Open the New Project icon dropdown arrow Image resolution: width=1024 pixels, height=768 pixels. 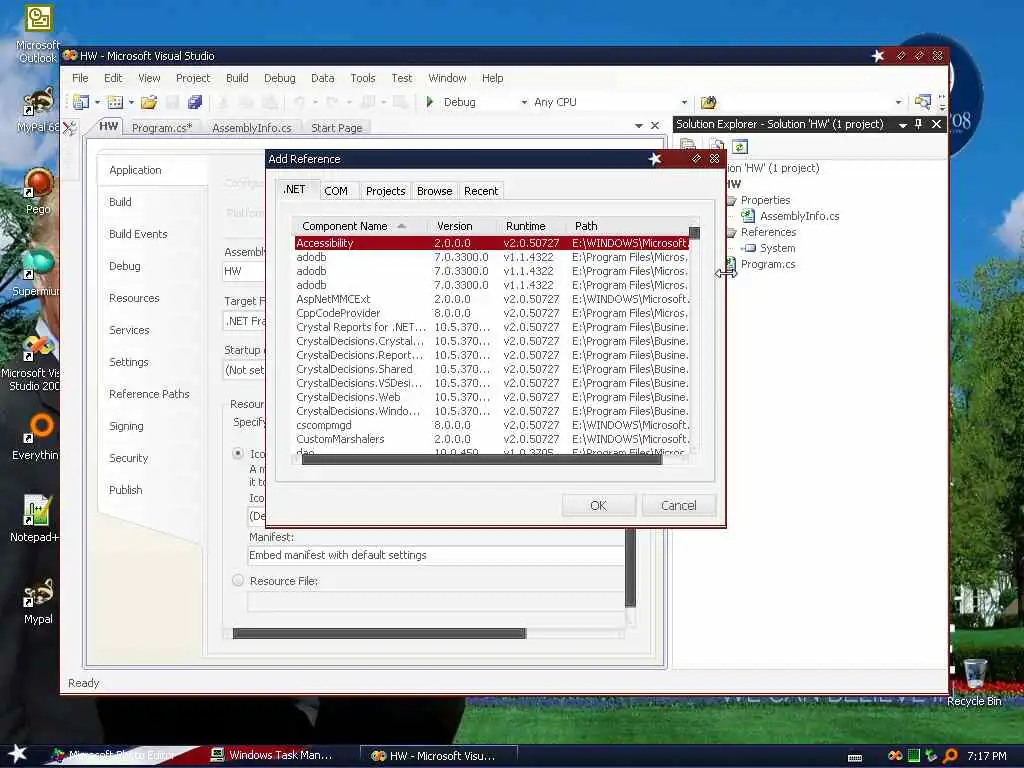[x=97, y=103]
